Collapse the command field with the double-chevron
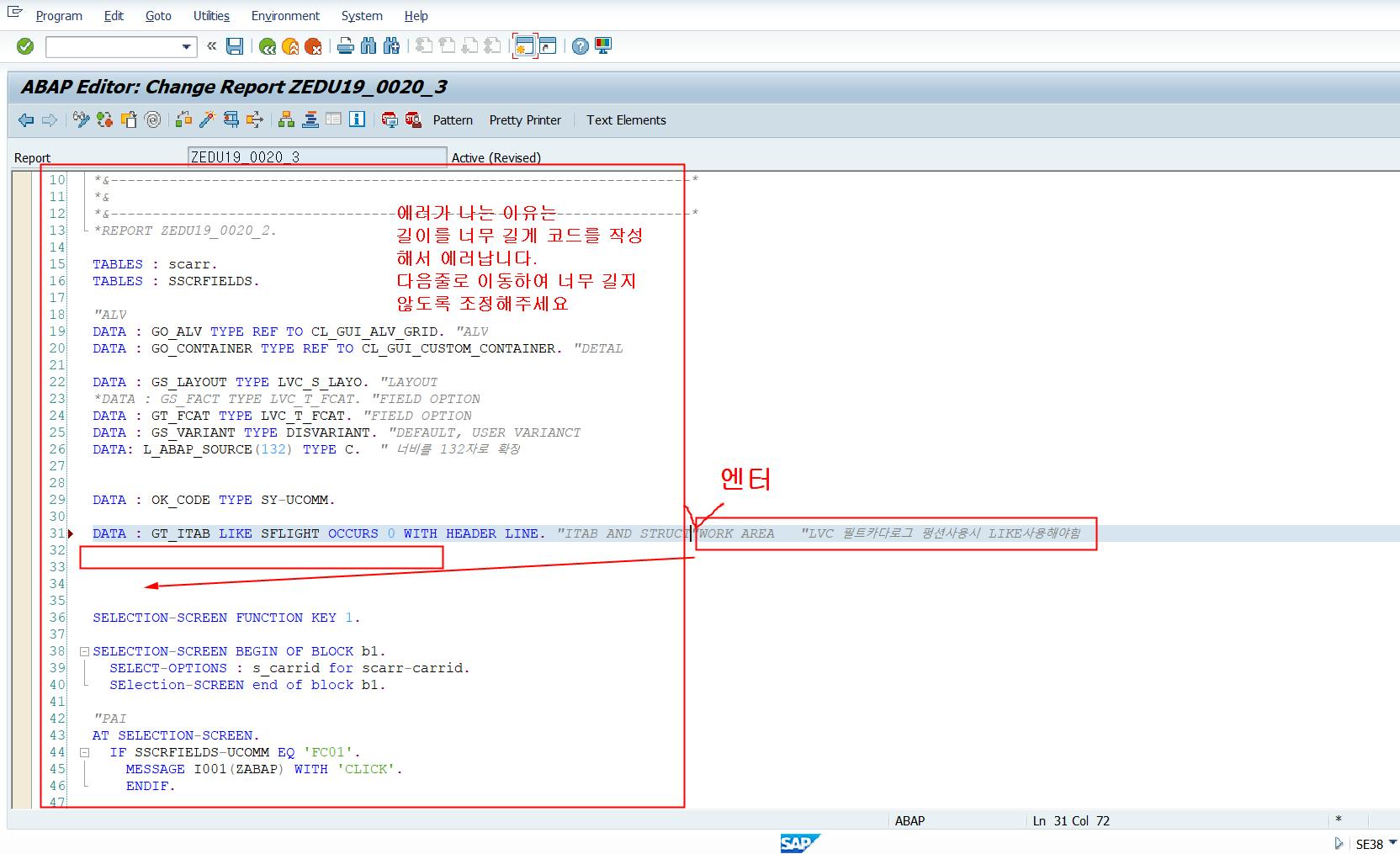This screenshot has width=1400, height=854. coord(211,46)
